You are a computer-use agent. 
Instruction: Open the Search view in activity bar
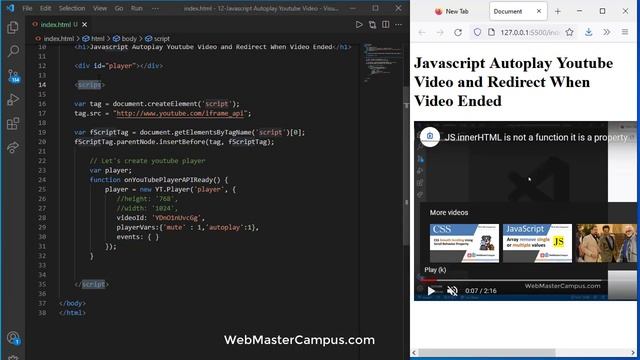click(13, 51)
